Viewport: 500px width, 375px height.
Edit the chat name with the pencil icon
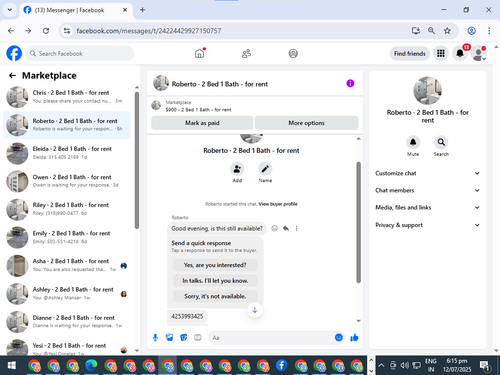click(265, 169)
